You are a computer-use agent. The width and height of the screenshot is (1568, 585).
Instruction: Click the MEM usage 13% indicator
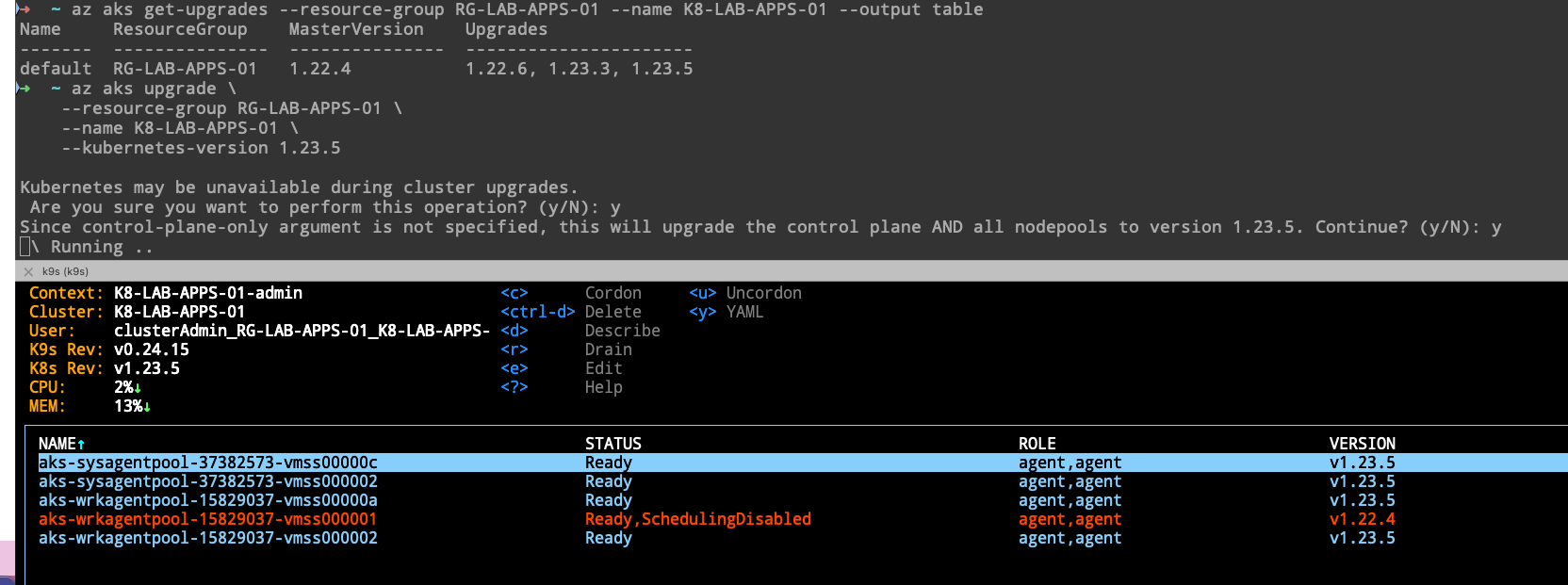point(133,406)
